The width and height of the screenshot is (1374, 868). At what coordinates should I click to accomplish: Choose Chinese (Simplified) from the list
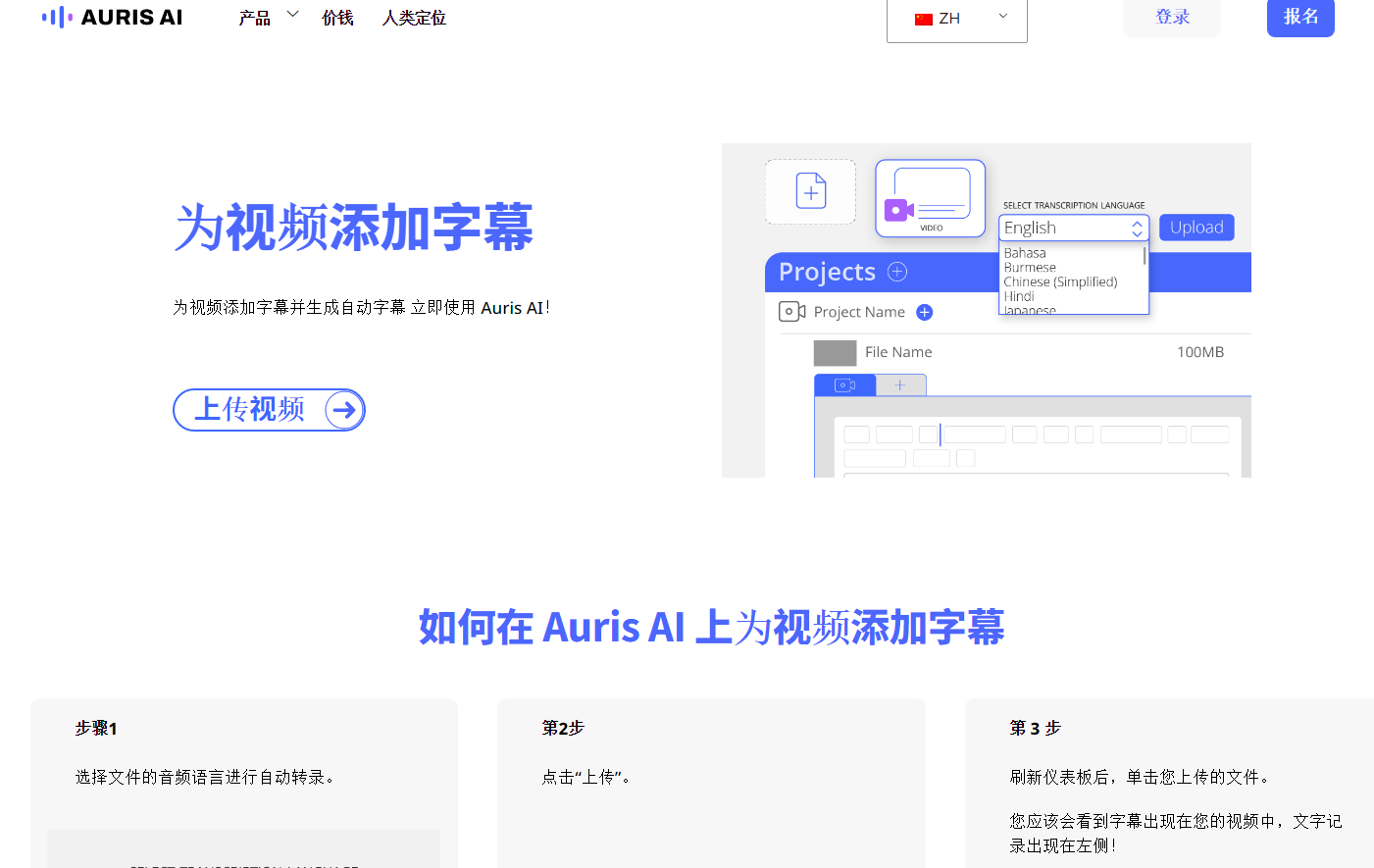[x=1060, y=282]
